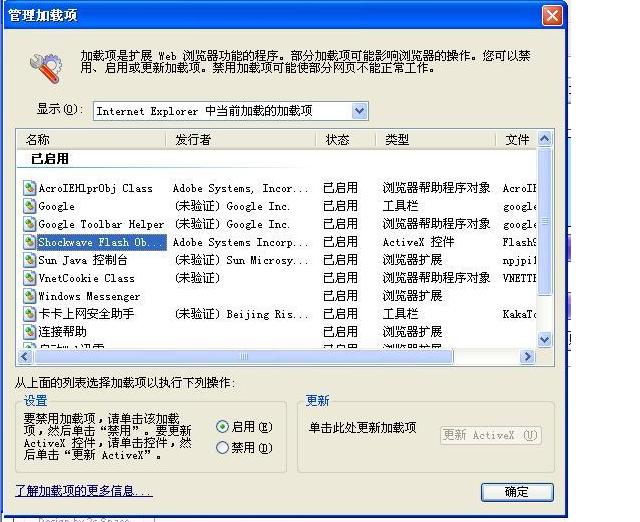Viewport: 640px width, 522px height.
Task: Click publisher Adobe Systems, Incor...
Action: 241,188
